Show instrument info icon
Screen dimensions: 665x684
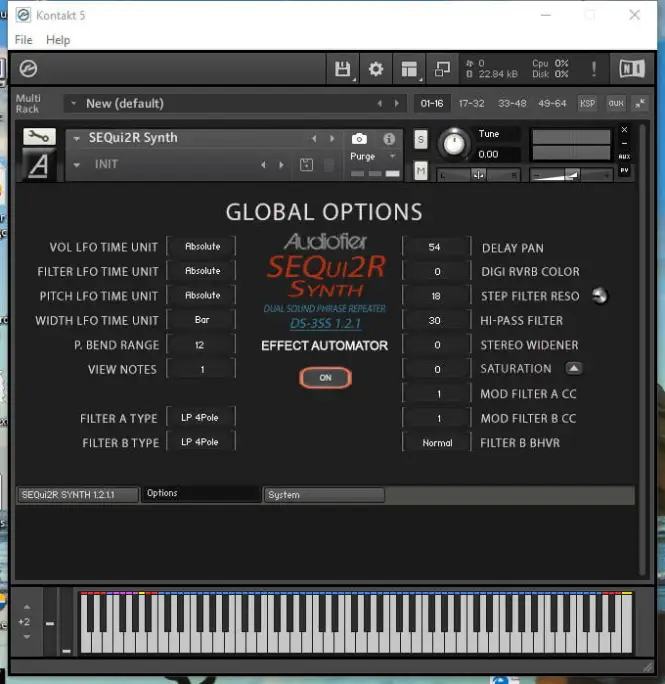pos(389,139)
